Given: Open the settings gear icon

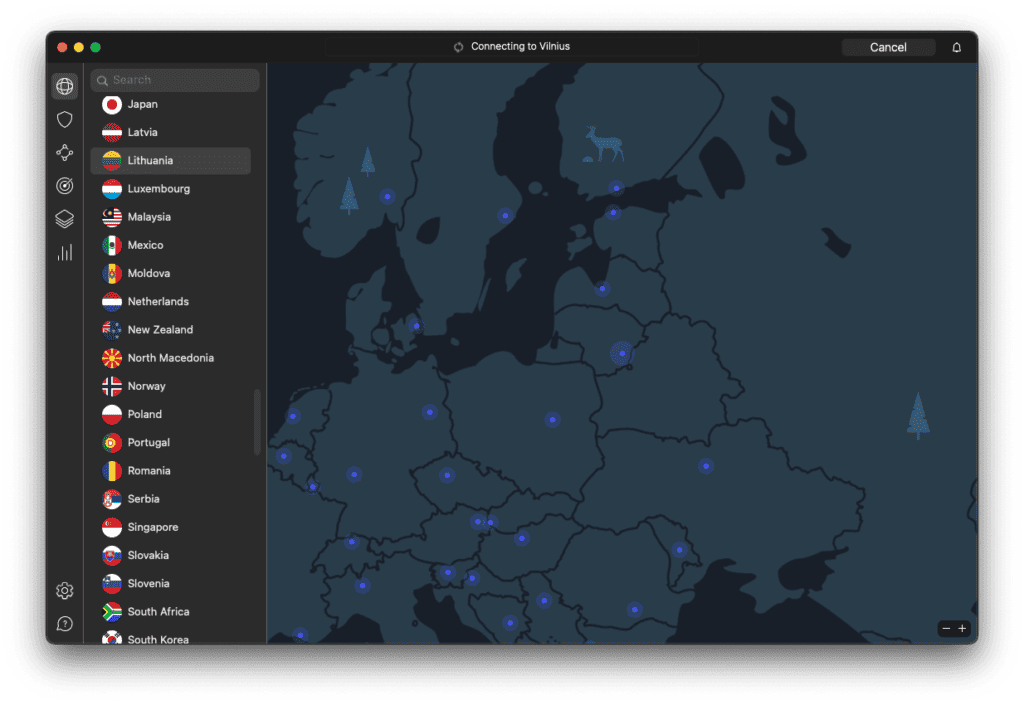Looking at the screenshot, I should [65, 591].
